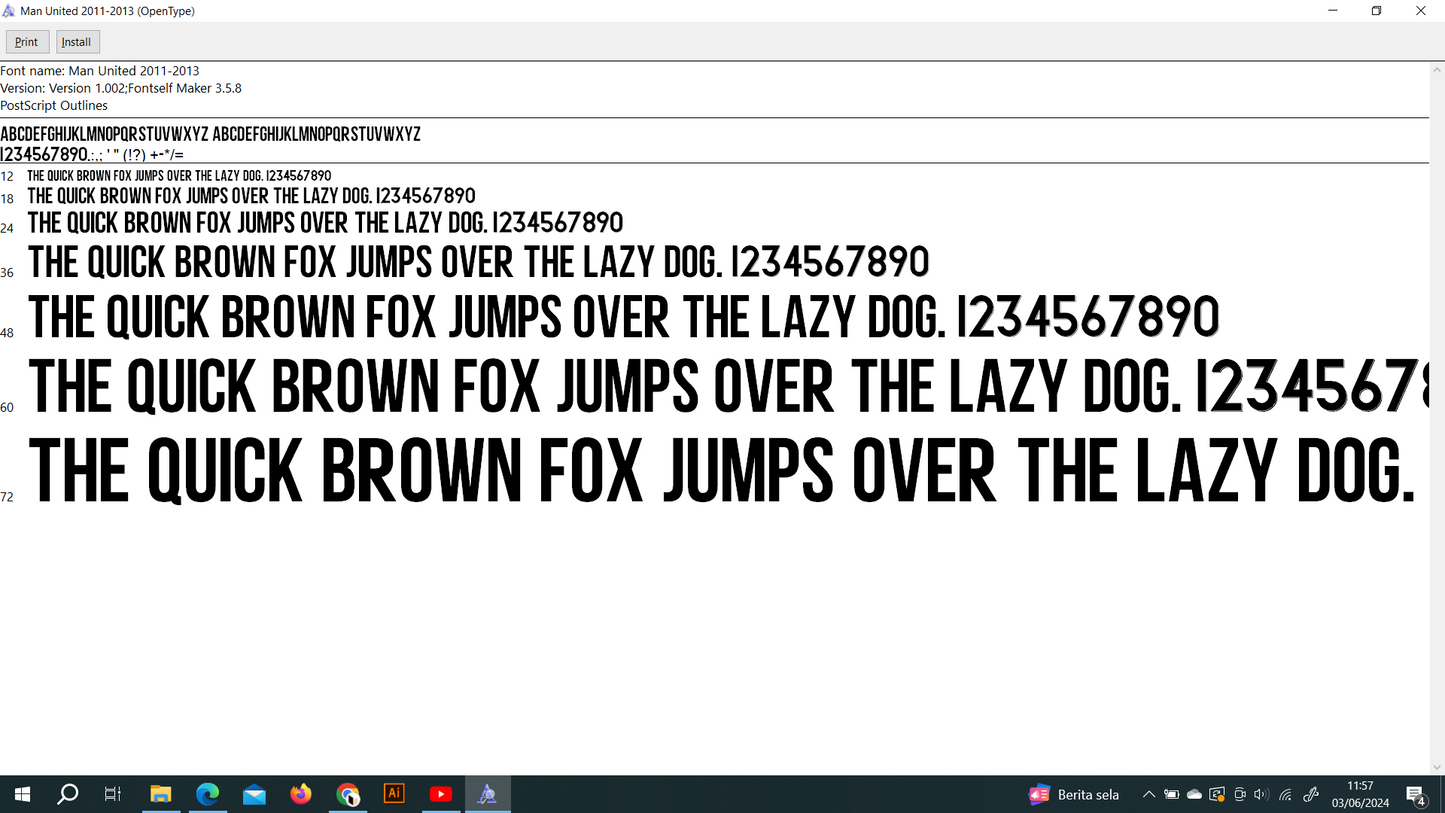Open Task View from taskbar
The height and width of the screenshot is (813, 1445).
(113, 794)
